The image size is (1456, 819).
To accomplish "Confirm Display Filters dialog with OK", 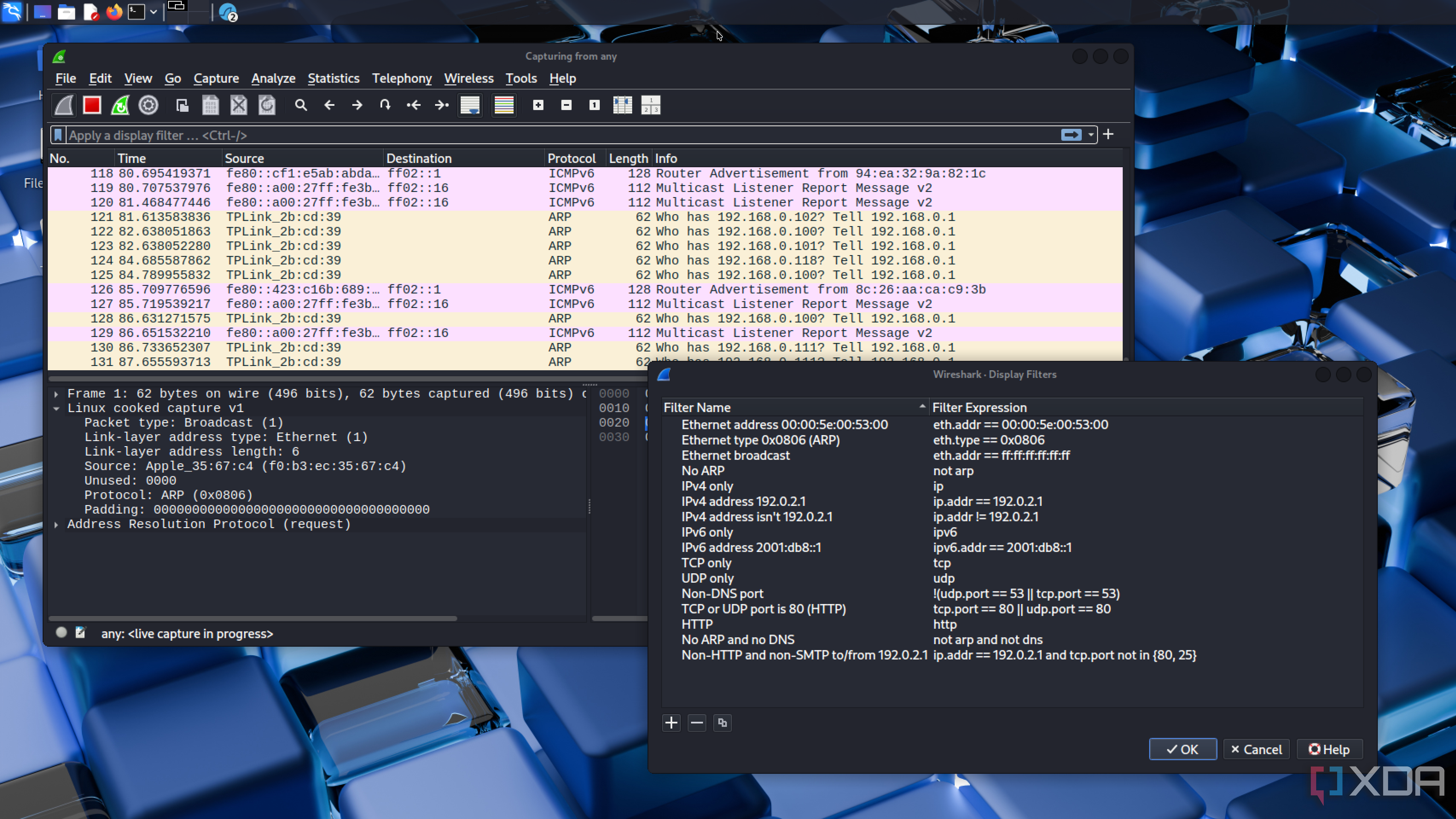I will click(x=1182, y=750).
